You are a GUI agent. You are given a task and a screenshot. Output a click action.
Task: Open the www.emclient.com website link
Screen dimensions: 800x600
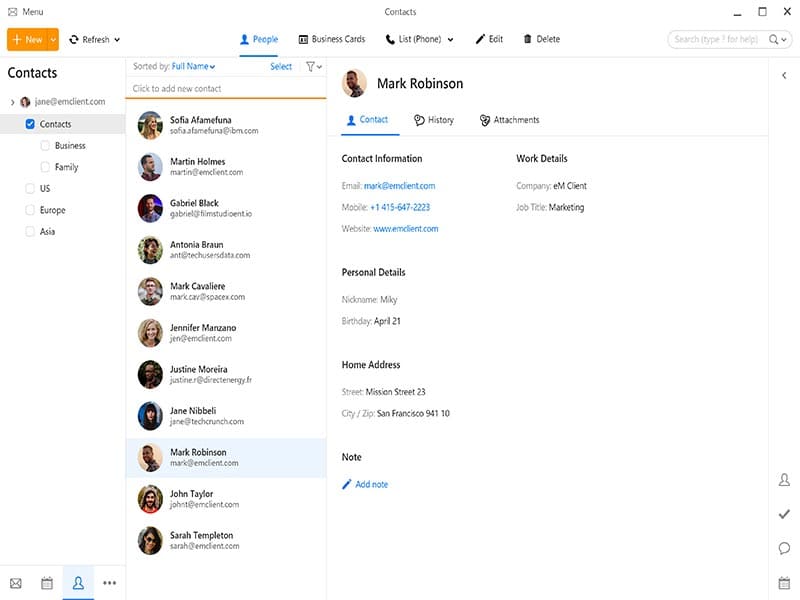pyautogui.click(x=406, y=229)
